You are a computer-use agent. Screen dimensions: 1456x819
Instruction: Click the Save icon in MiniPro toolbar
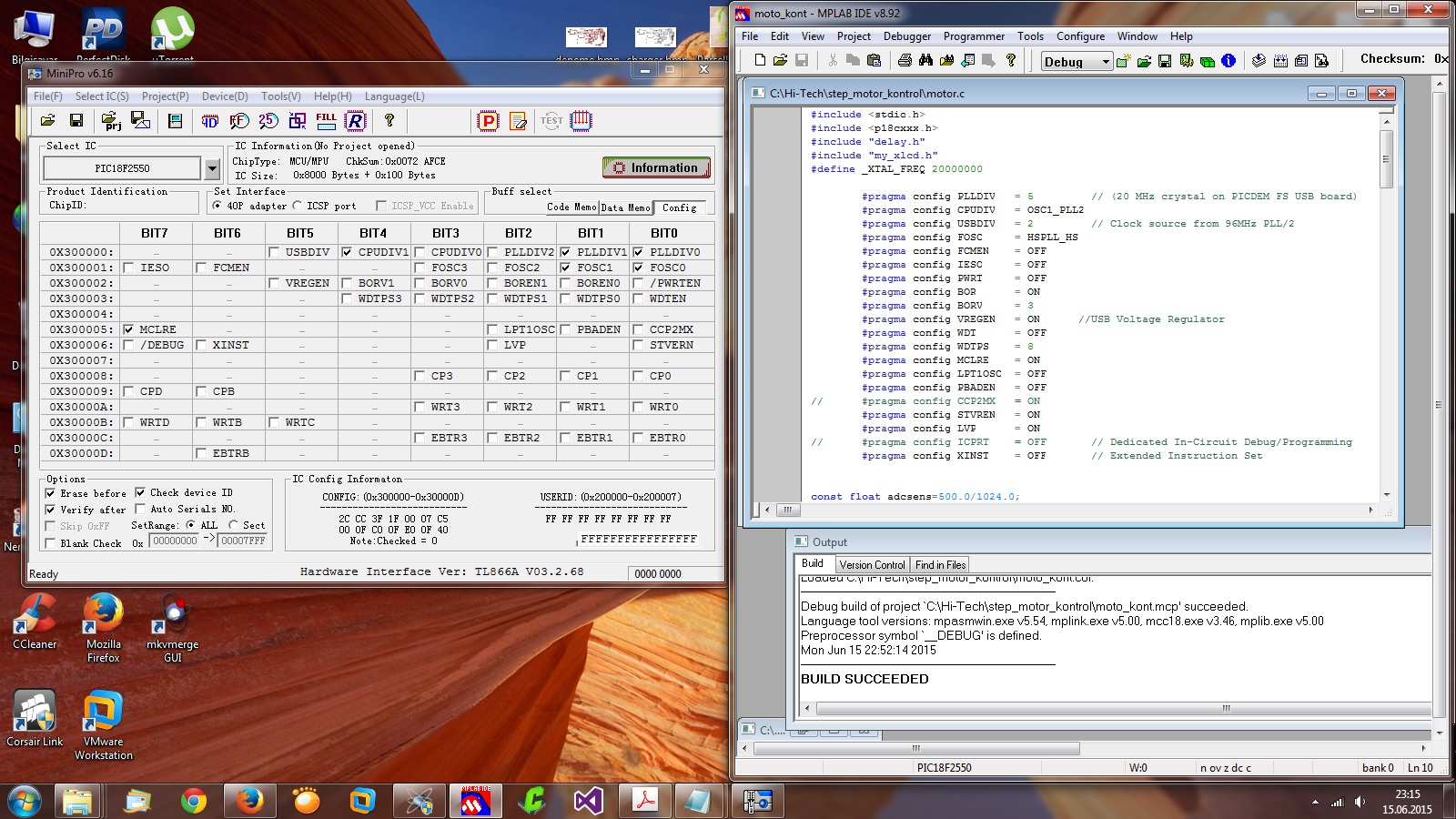[x=76, y=120]
